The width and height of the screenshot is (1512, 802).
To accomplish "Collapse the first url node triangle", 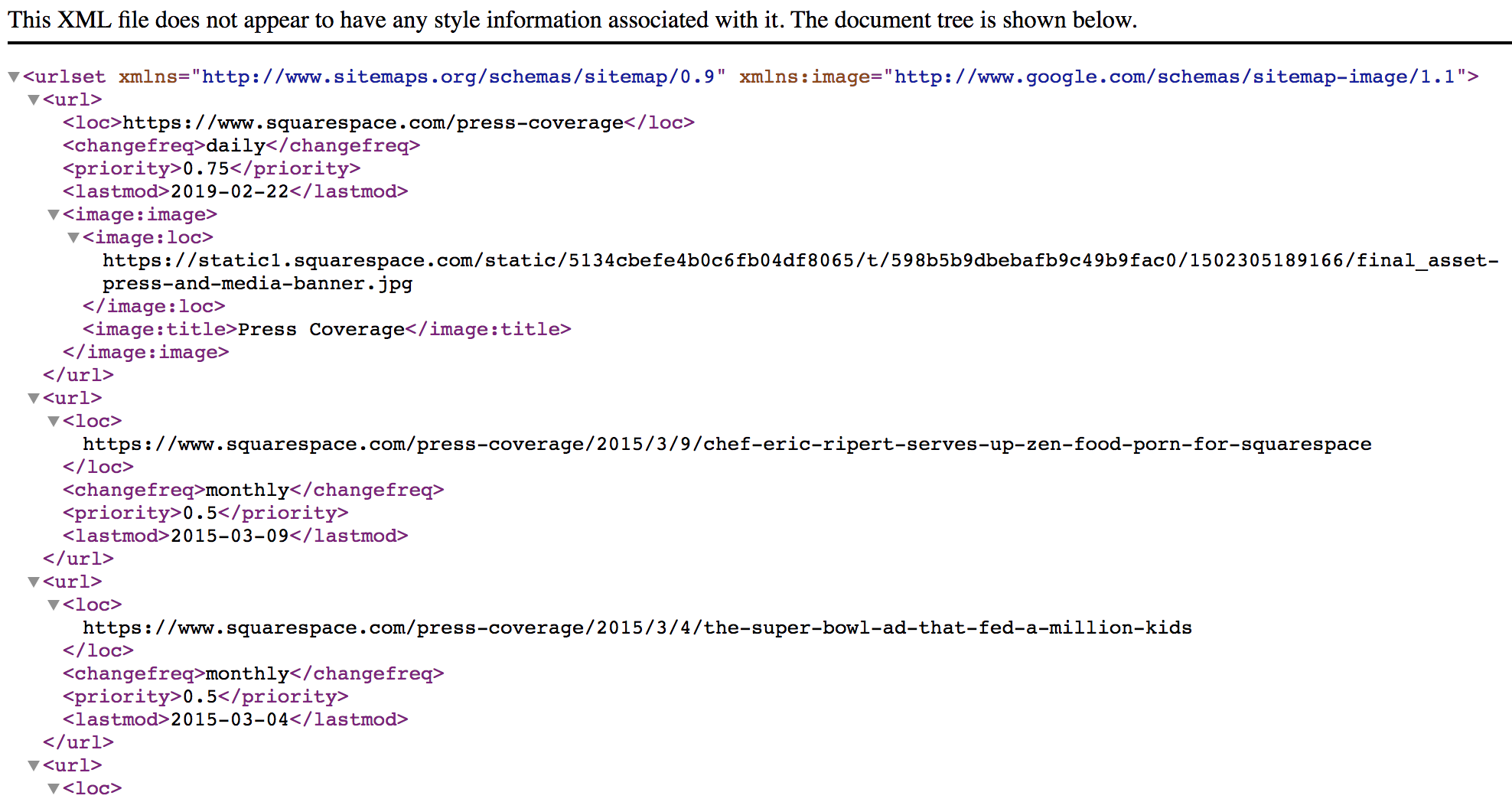I will coord(34,100).
